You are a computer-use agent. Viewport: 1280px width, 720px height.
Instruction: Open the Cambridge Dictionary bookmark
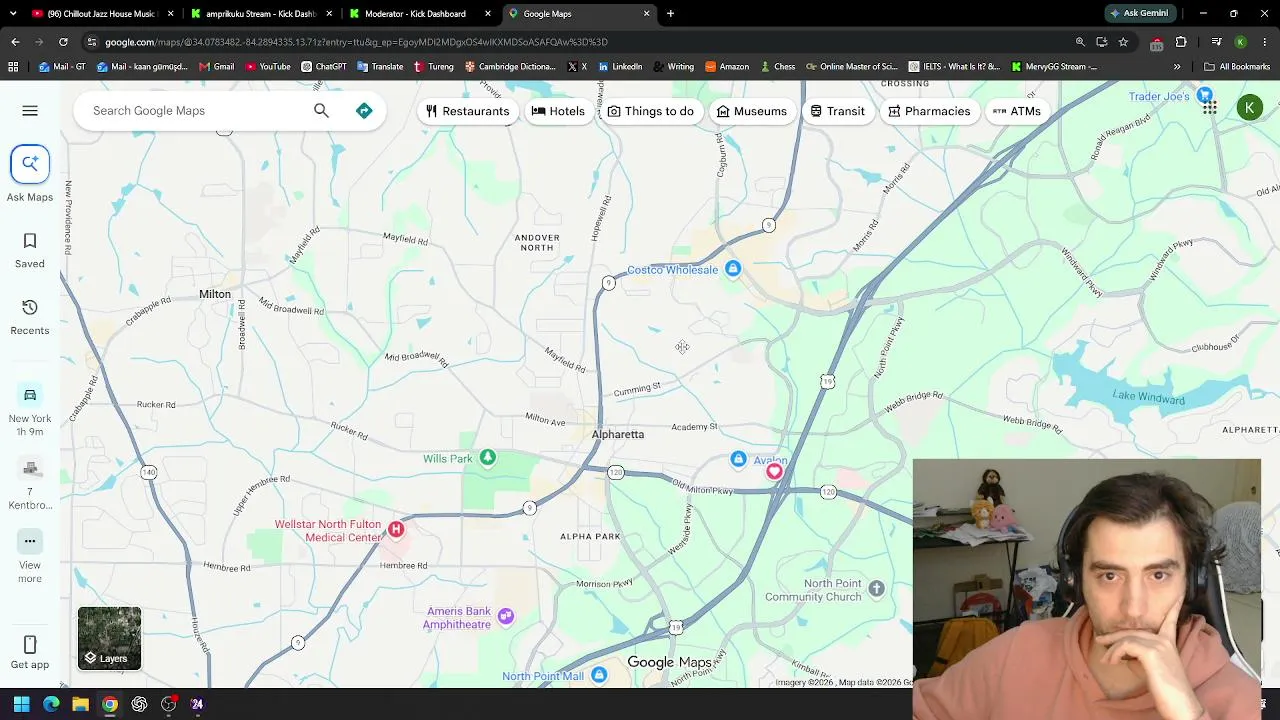[509, 67]
